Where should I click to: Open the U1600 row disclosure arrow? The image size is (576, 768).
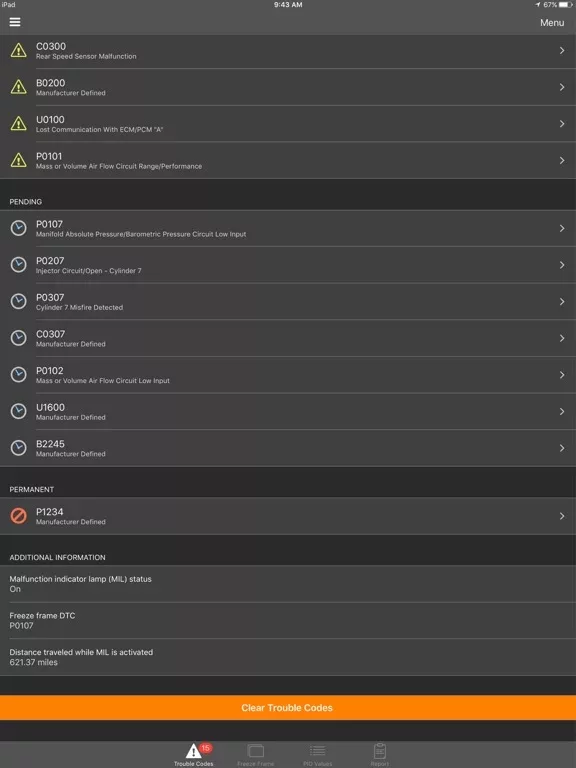point(562,411)
